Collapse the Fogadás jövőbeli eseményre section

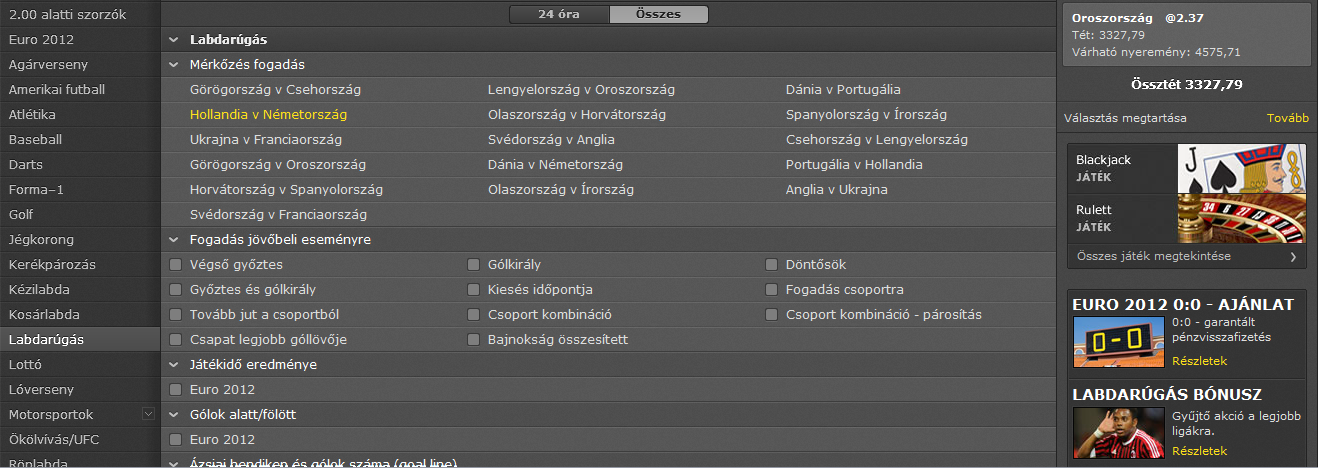click(x=175, y=240)
